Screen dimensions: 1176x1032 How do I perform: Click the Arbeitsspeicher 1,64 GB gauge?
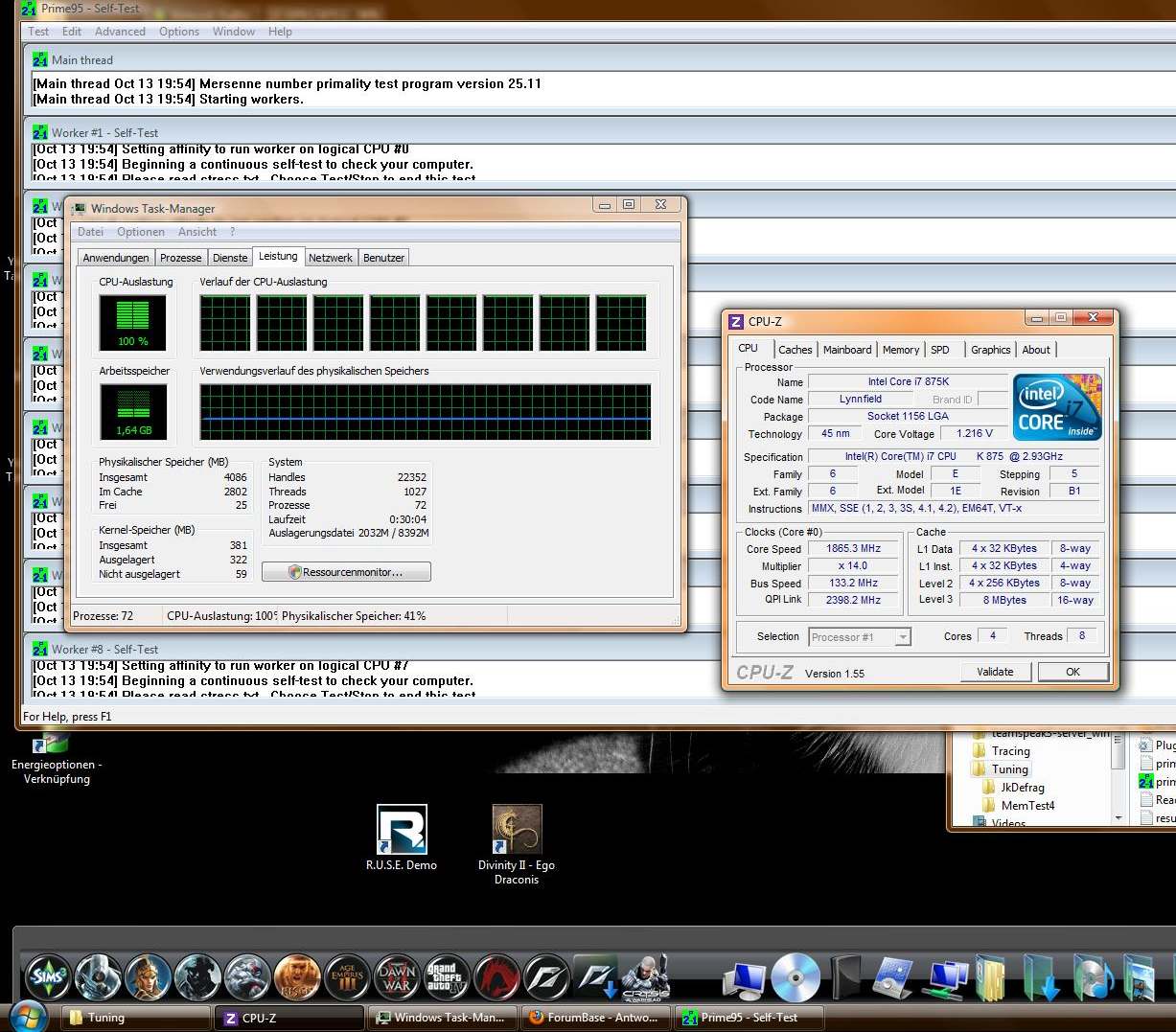pyautogui.click(x=132, y=412)
